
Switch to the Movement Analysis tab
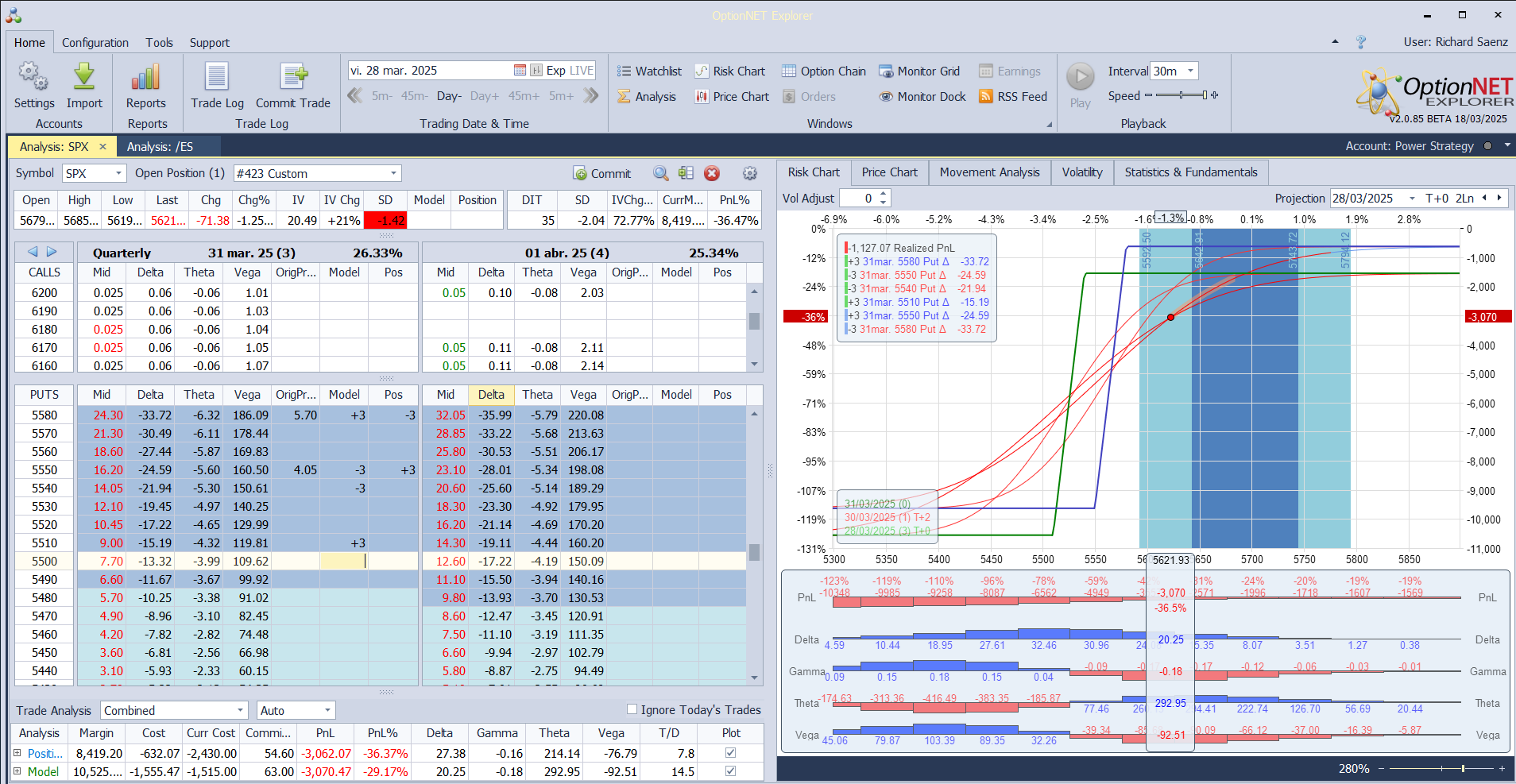[x=990, y=172]
